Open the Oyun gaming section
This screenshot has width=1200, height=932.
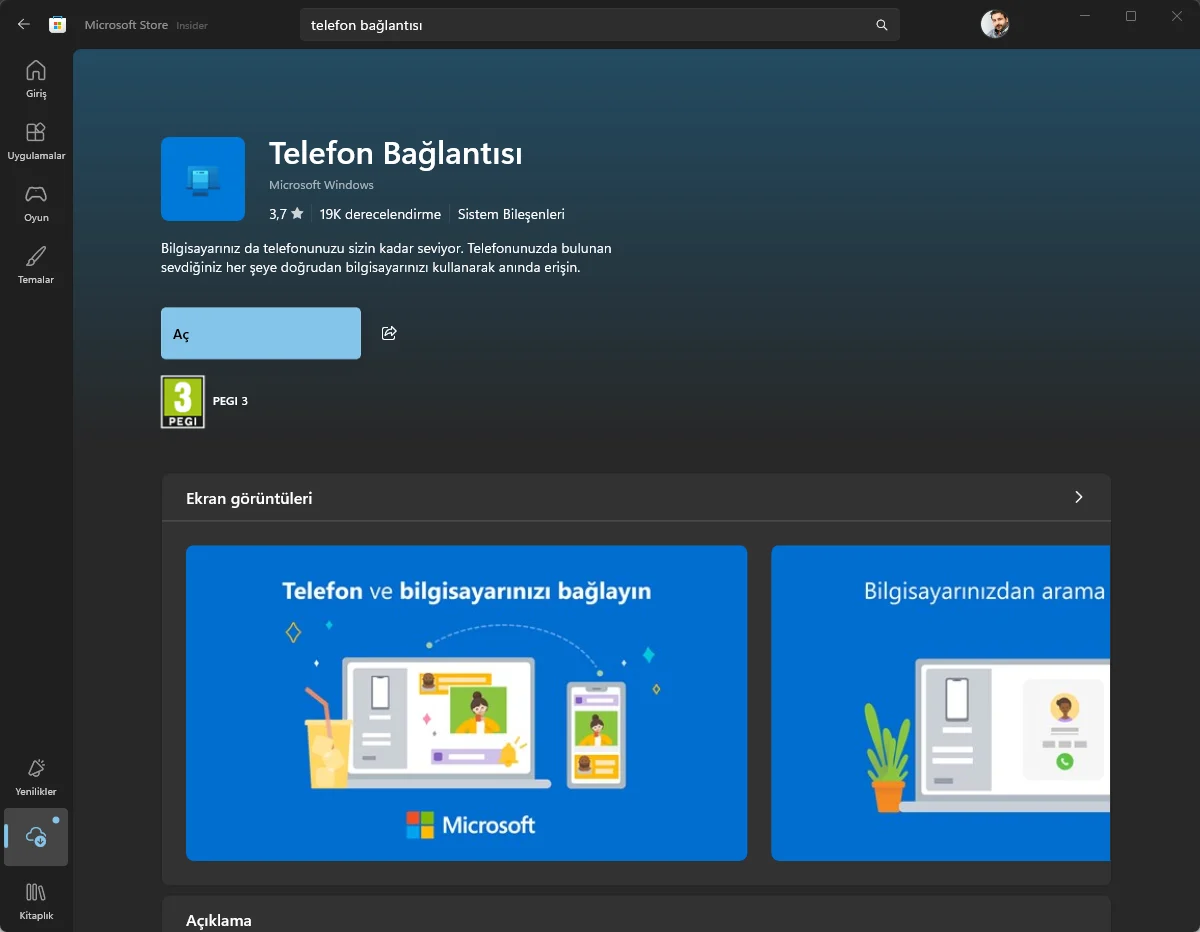tap(36, 204)
